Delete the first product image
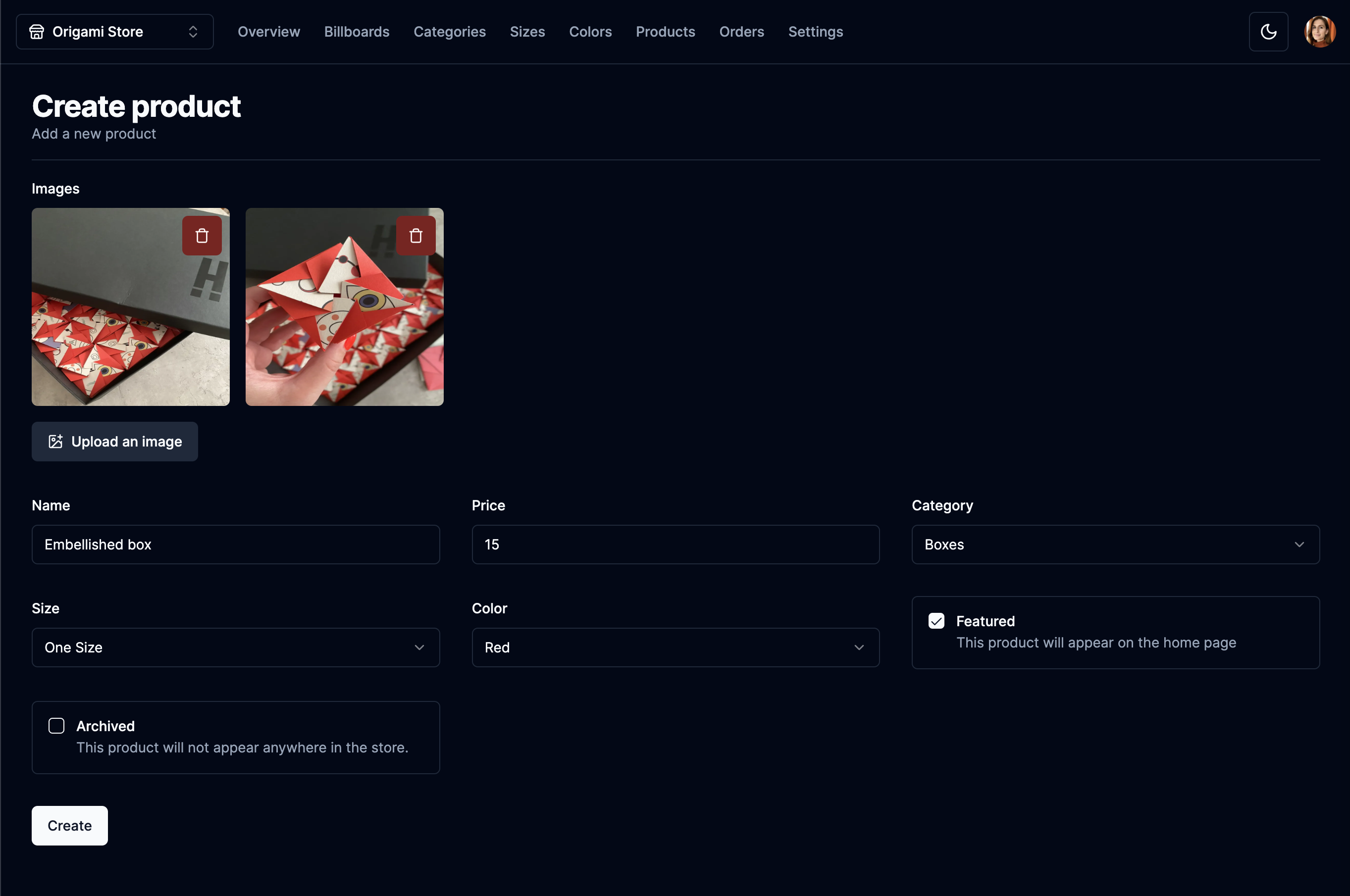1350x896 pixels. [202, 236]
